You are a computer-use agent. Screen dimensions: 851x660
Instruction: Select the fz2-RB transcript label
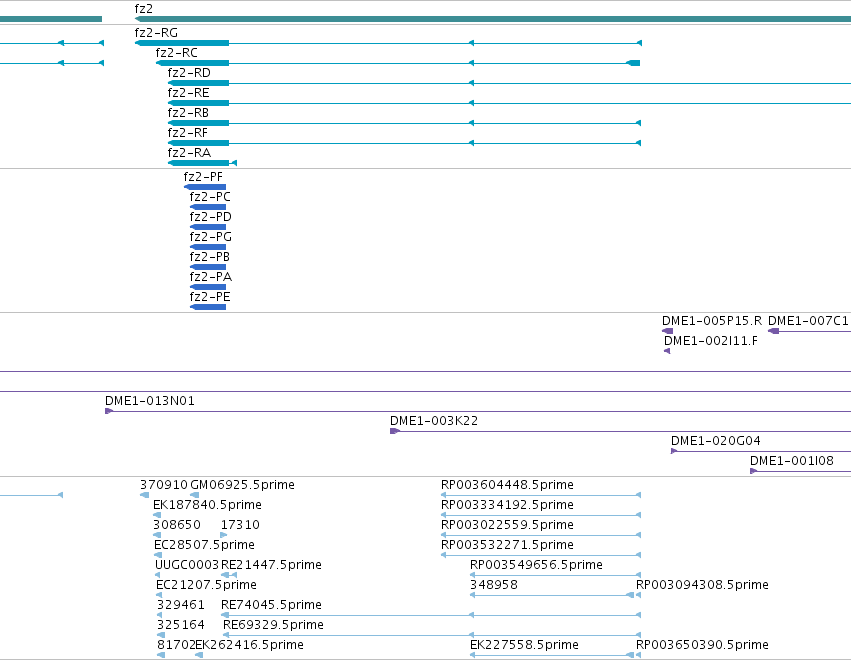[188, 113]
